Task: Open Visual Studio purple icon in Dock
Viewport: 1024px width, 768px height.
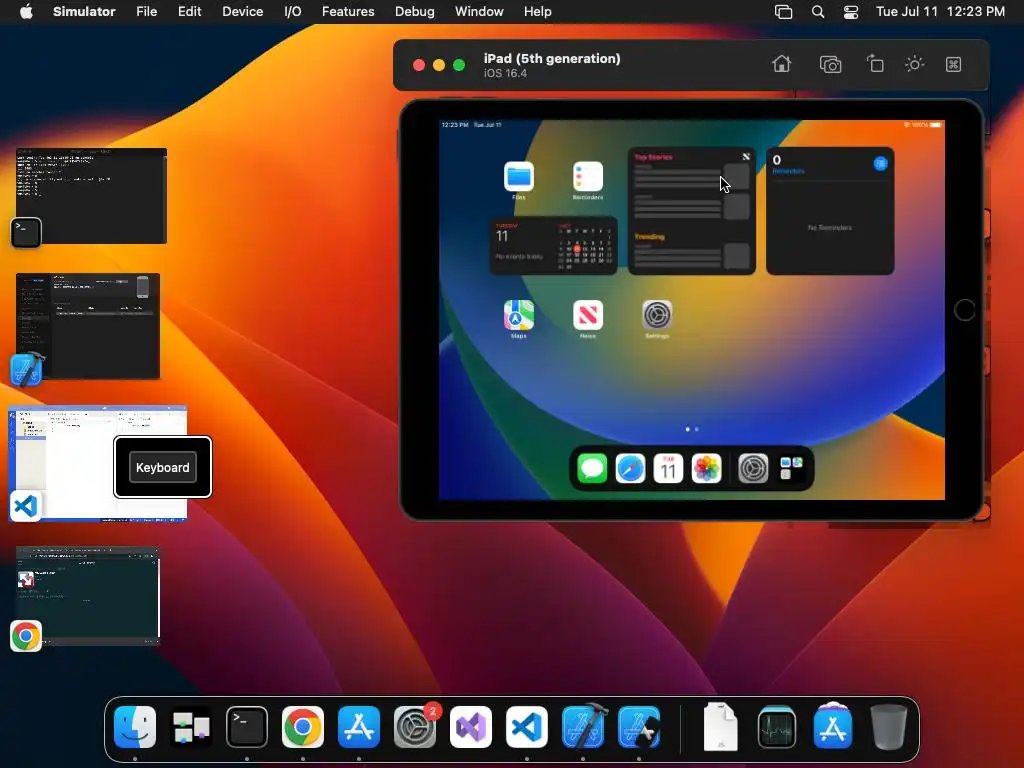Action: [x=471, y=727]
